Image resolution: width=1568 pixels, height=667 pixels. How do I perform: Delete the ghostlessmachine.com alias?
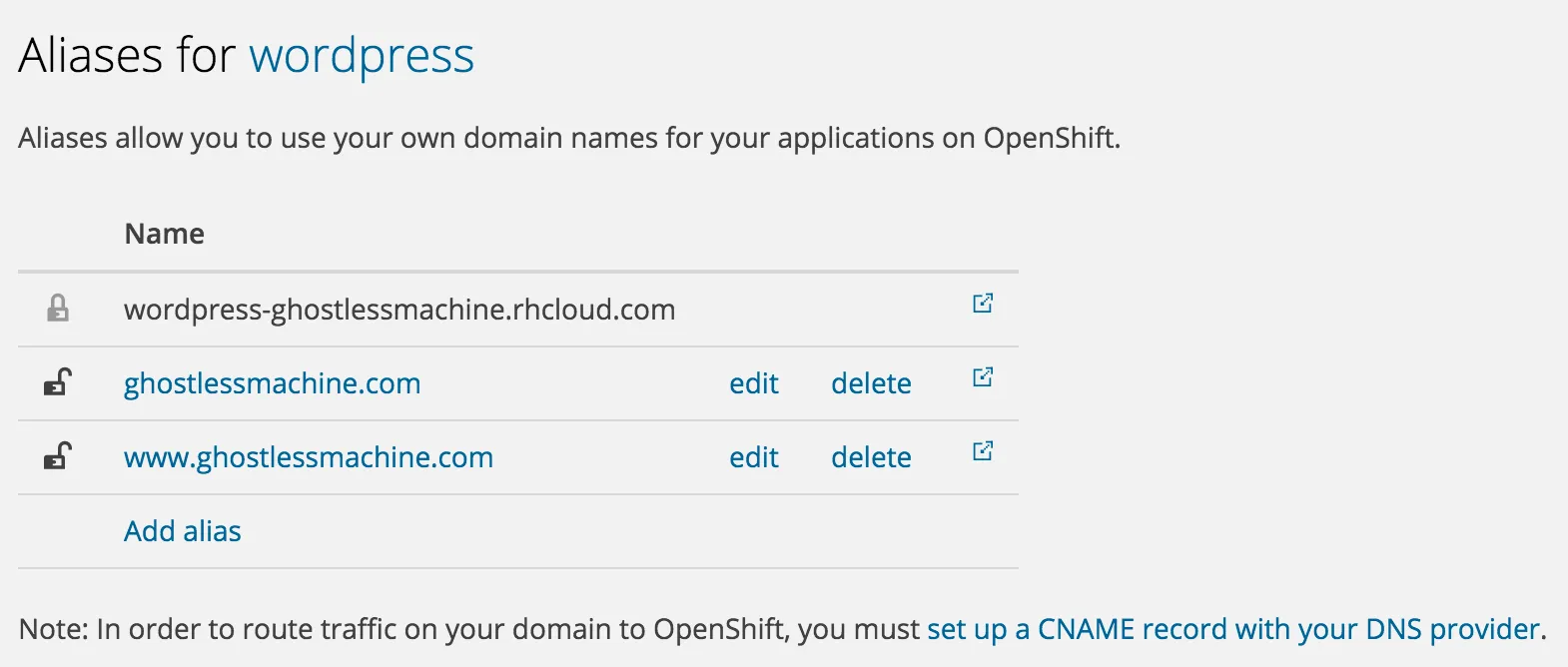(871, 383)
